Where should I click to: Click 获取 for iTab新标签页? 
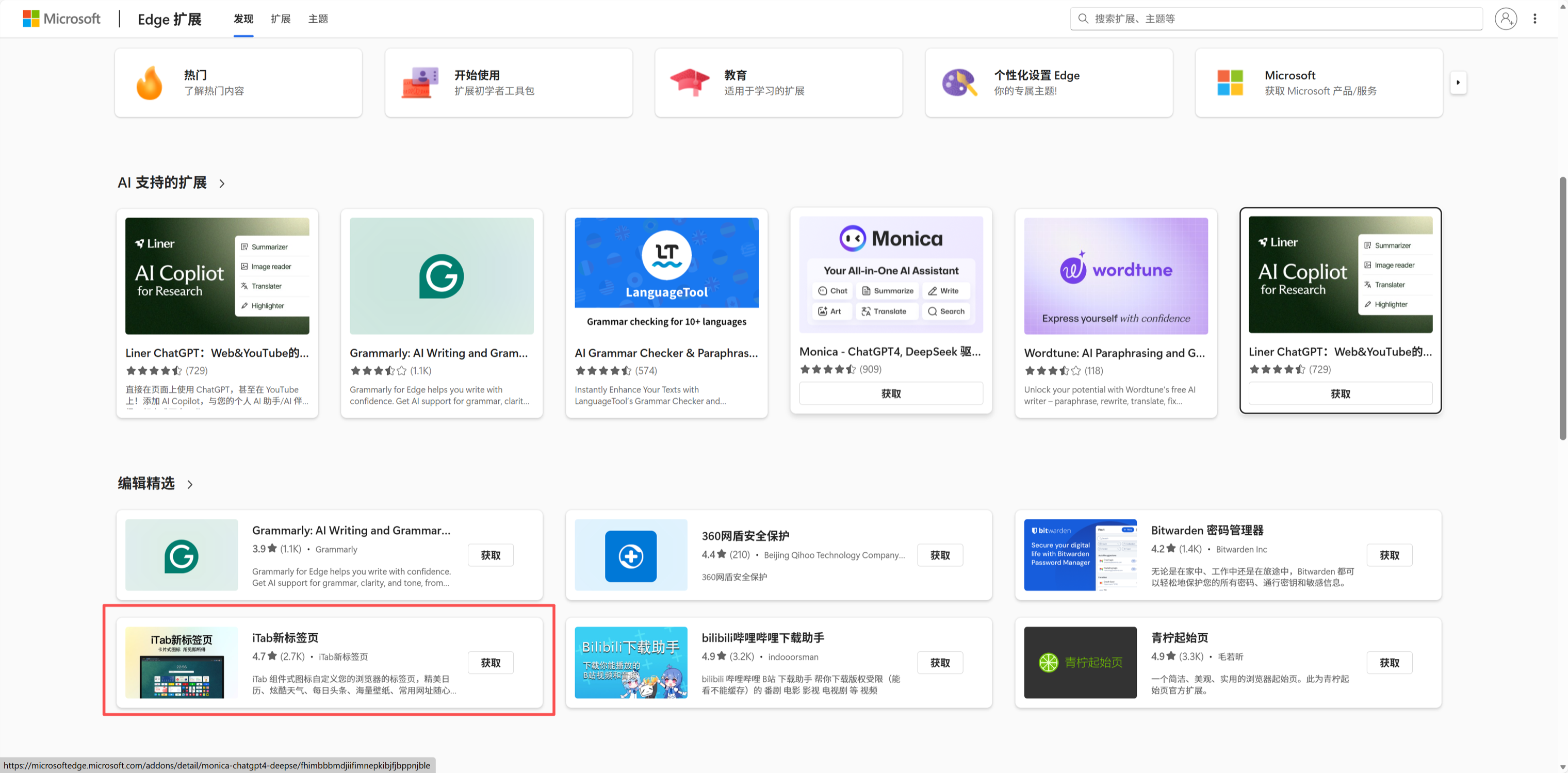pos(491,662)
